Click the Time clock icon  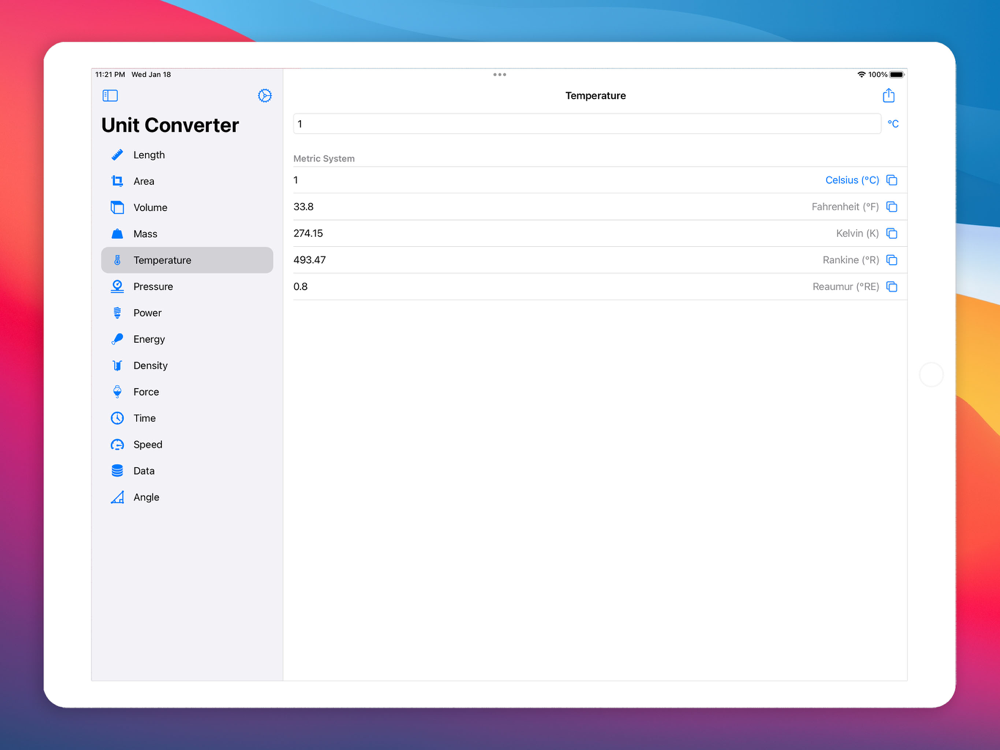tap(117, 418)
